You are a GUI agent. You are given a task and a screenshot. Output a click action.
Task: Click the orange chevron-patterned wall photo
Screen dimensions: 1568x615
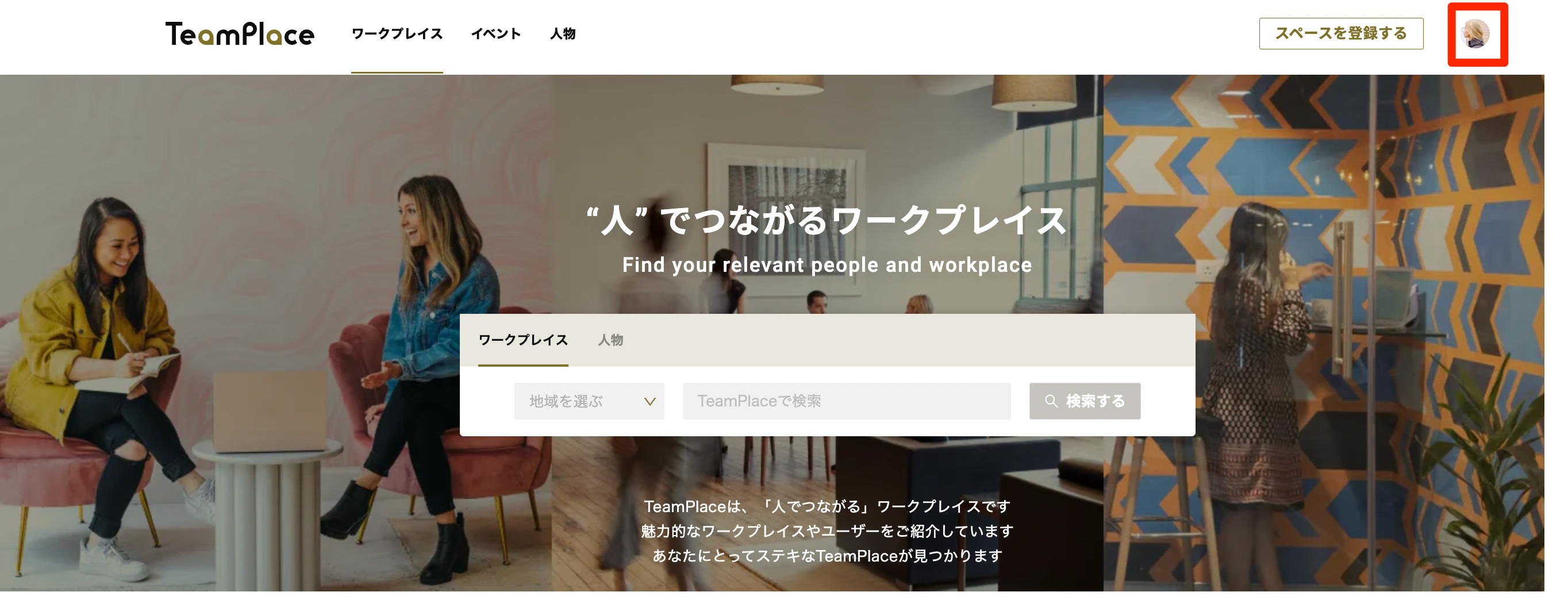[1324, 332]
